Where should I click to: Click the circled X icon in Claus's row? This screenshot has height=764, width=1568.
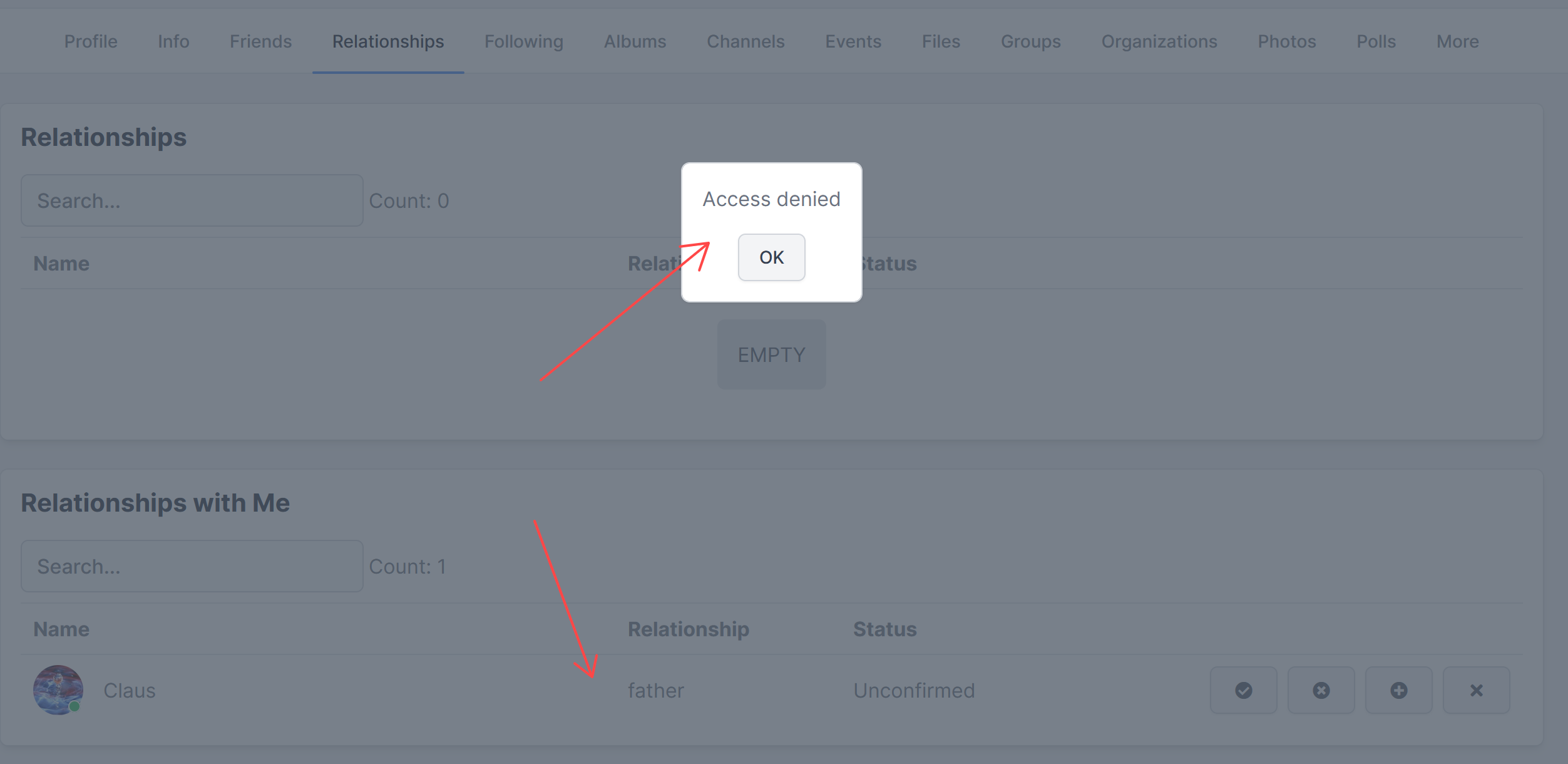click(x=1321, y=690)
